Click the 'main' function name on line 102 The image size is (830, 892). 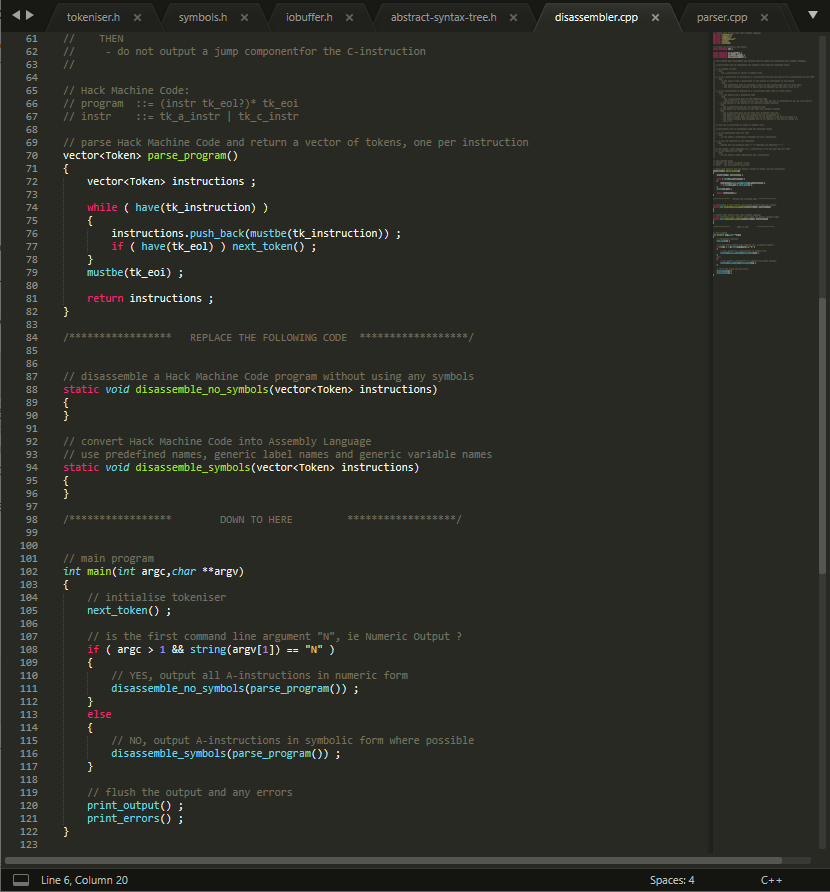100,572
